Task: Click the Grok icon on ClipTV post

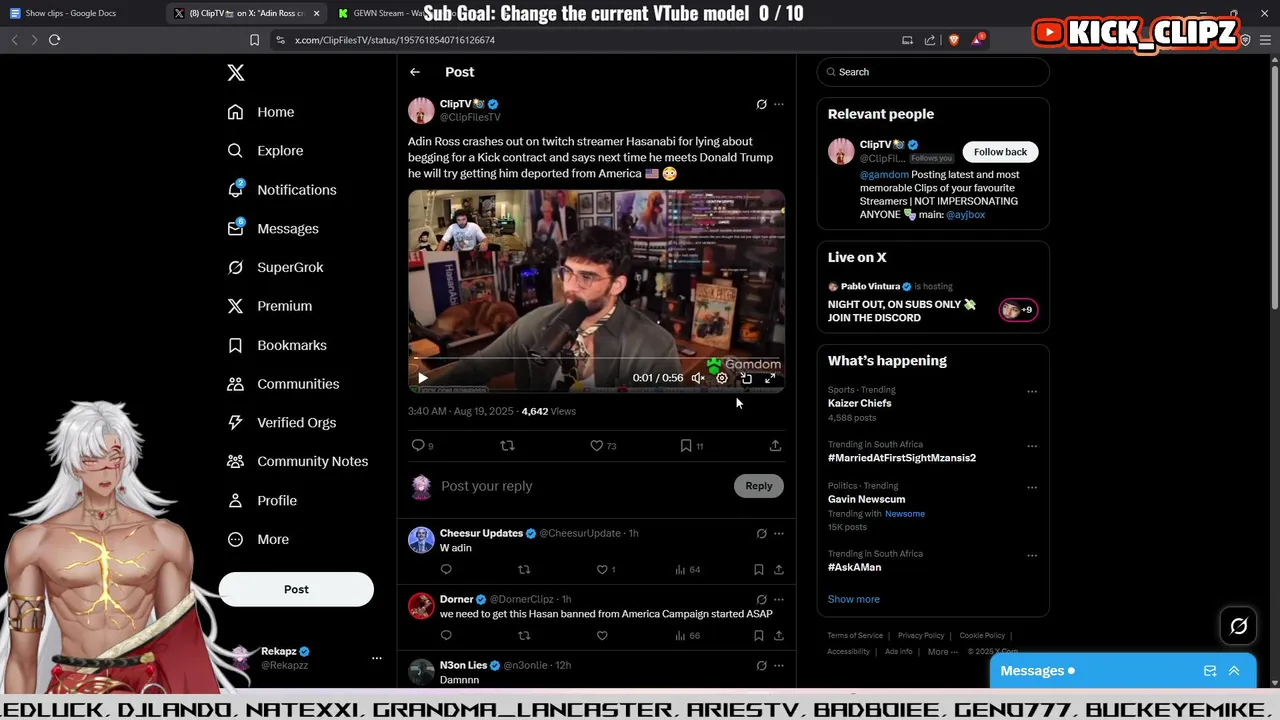Action: pos(761,104)
